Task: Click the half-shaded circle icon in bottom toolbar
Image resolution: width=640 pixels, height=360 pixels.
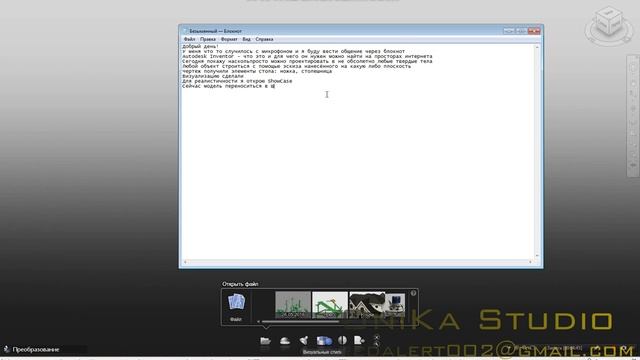Action: click(x=342, y=340)
